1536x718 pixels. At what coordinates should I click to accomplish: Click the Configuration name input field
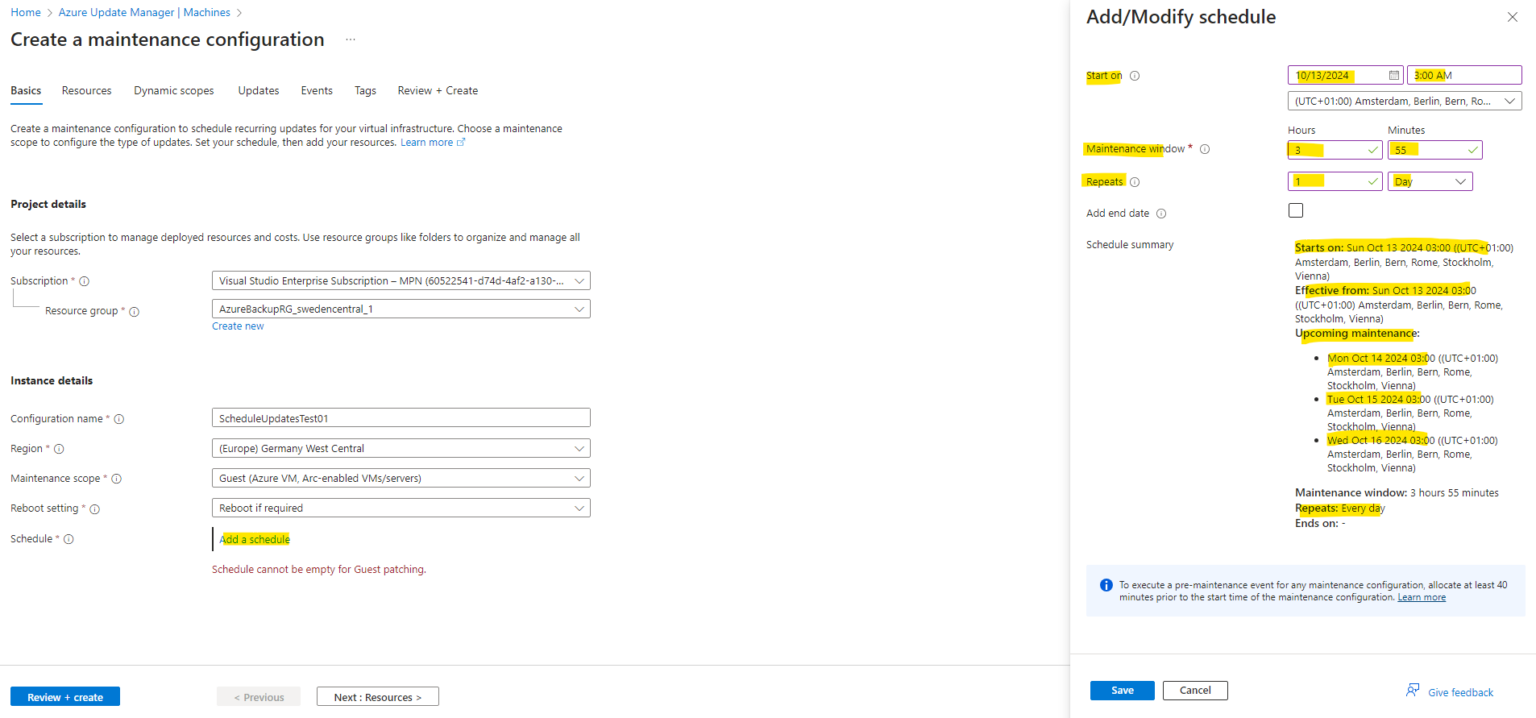[401, 418]
